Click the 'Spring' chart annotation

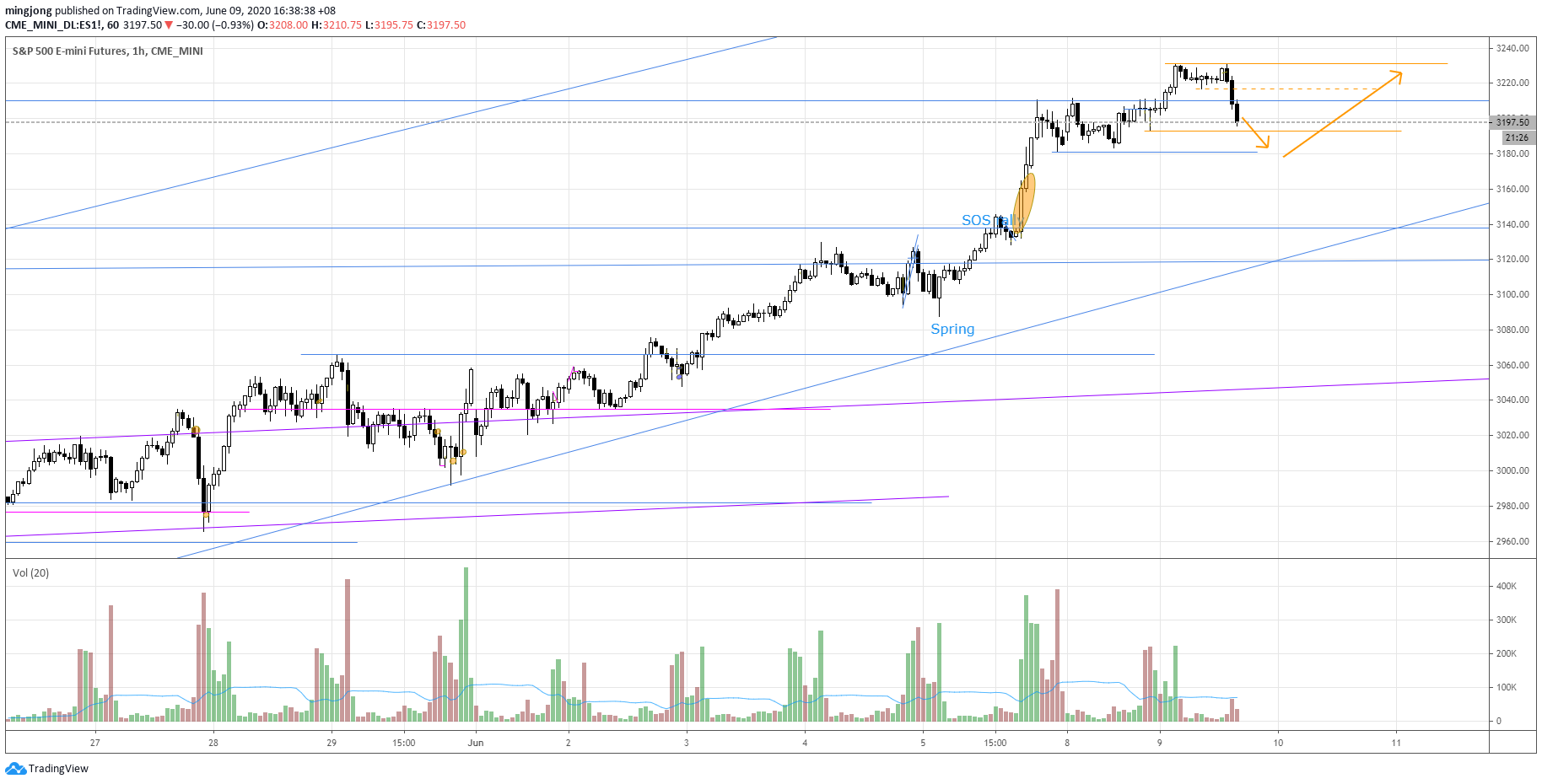[952, 330]
